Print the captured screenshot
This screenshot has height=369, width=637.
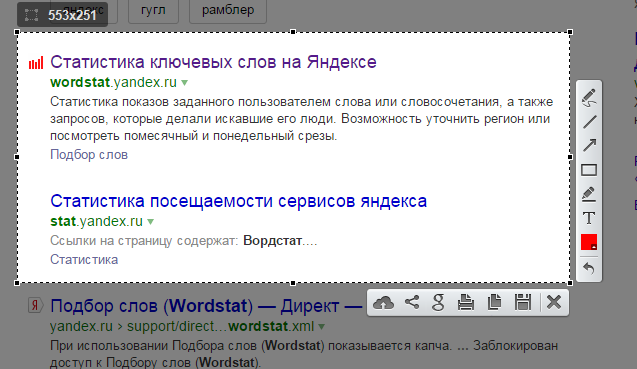click(x=466, y=303)
